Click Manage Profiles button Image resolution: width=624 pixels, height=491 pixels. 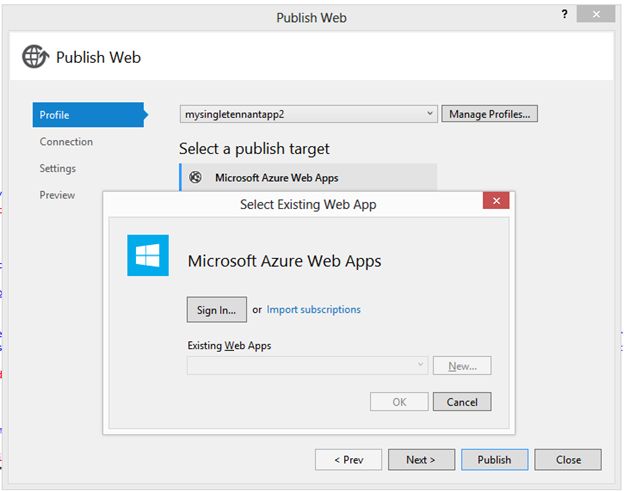489,114
